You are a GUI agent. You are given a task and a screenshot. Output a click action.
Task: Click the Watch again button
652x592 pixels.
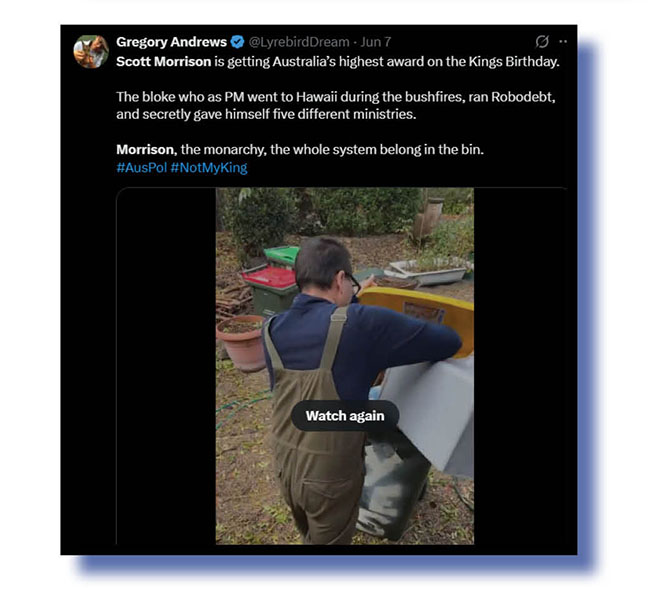coord(345,416)
